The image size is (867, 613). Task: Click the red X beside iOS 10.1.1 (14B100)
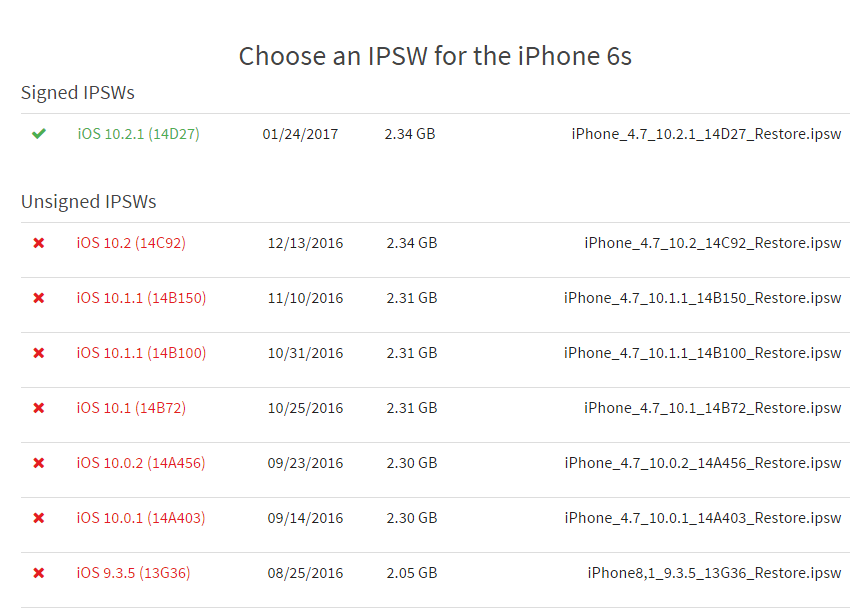pyautogui.click(x=39, y=353)
